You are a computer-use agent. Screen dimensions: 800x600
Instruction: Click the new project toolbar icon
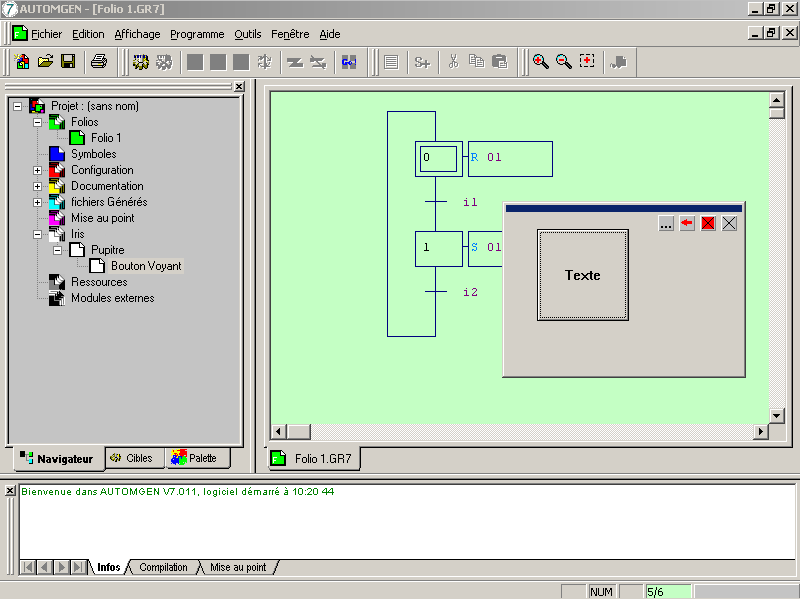click(x=22, y=62)
